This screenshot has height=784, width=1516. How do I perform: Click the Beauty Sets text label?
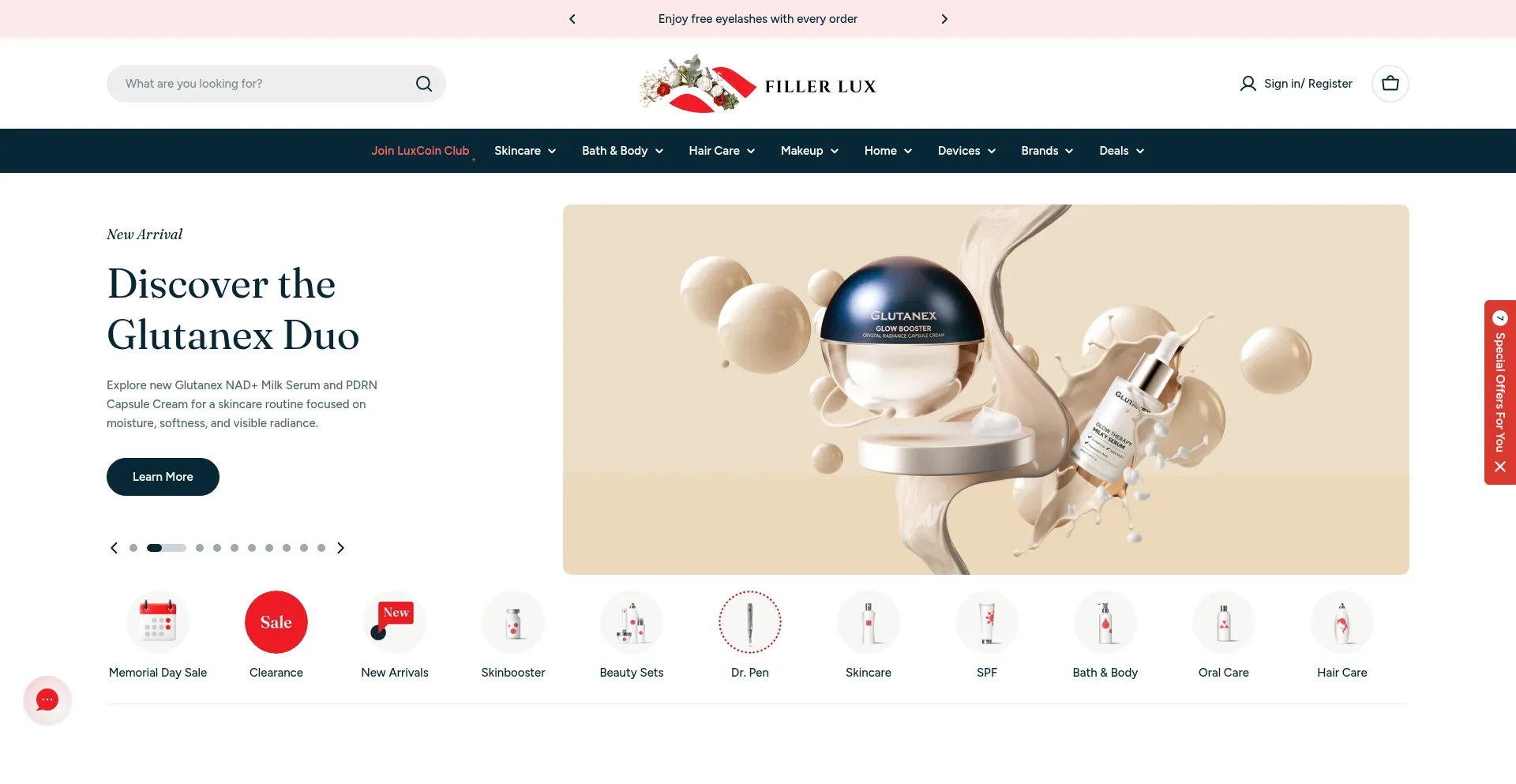click(x=632, y=673)
